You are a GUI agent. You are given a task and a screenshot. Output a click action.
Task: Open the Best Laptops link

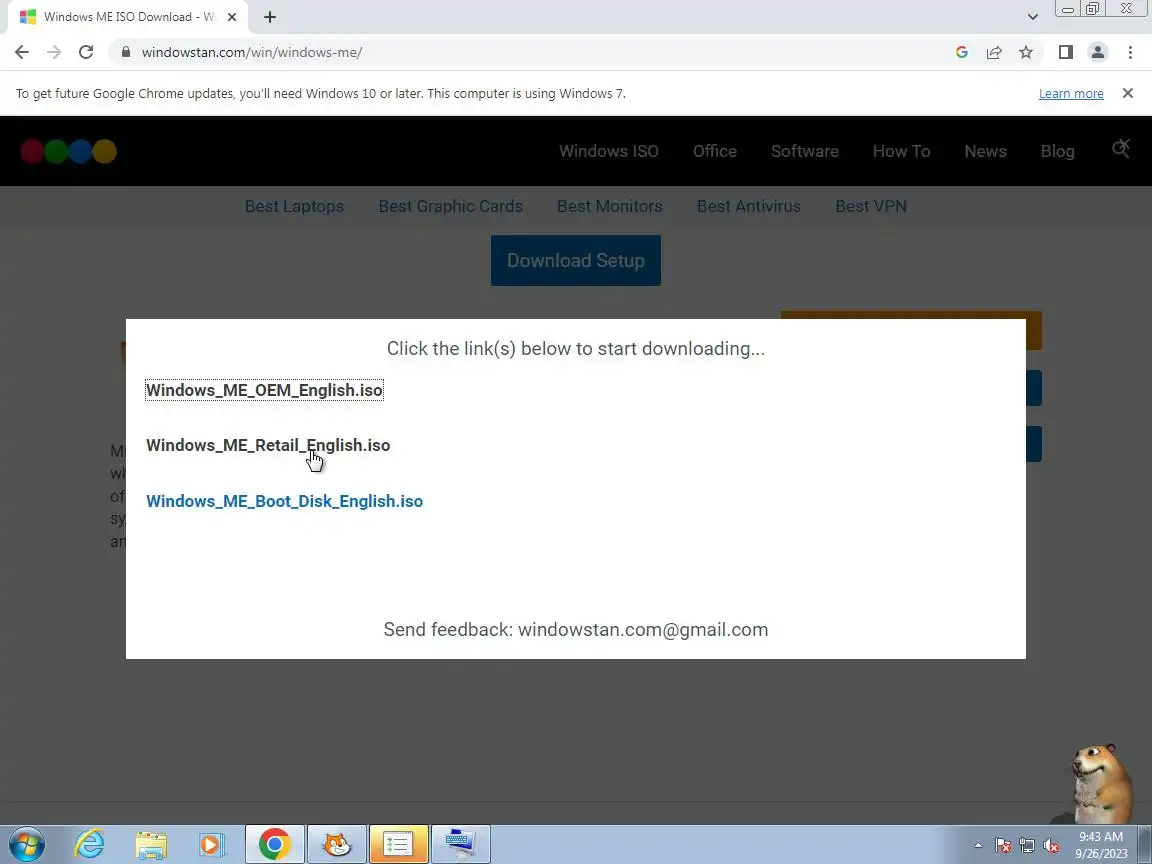[294, 206]
